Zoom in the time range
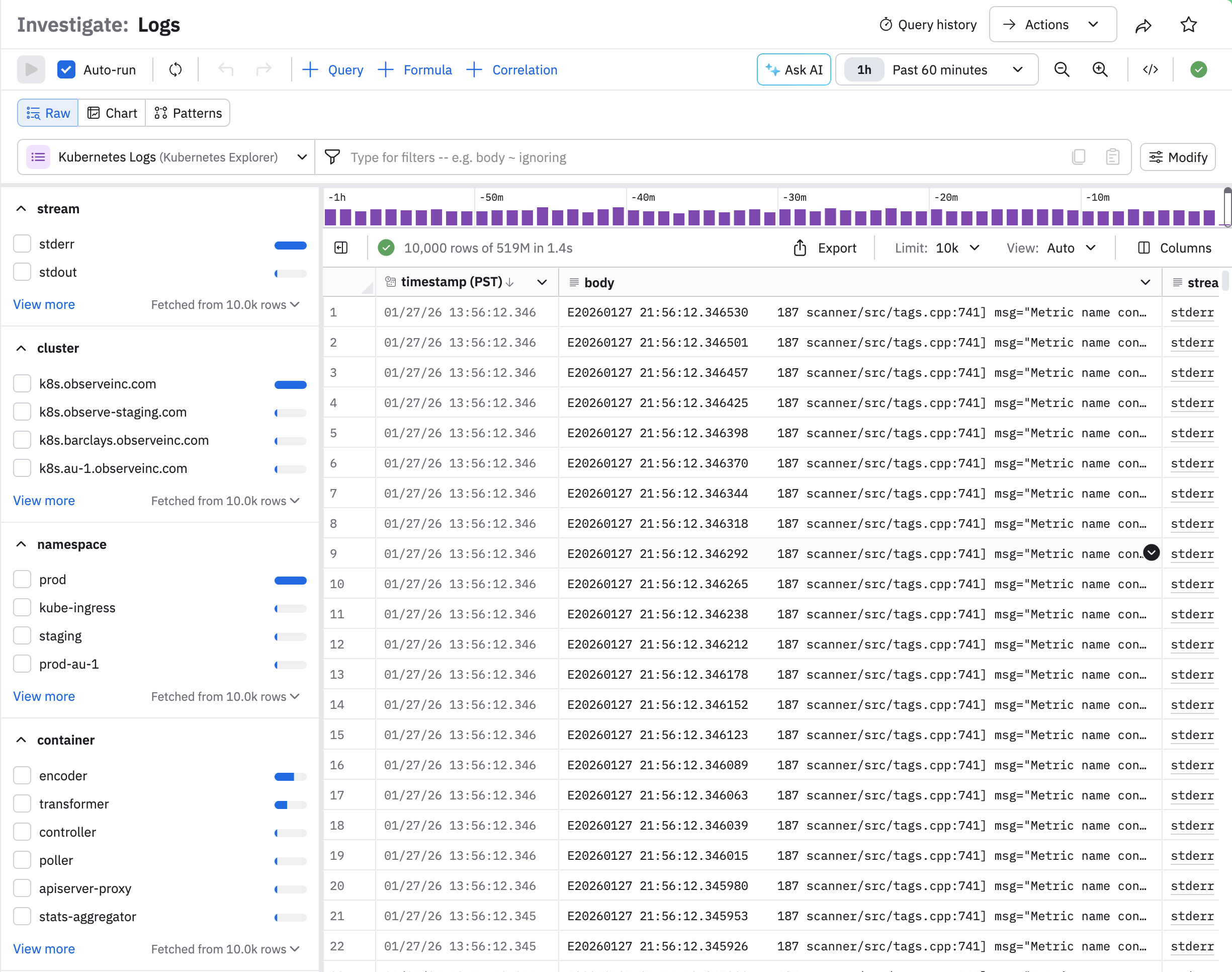This screenshot has width=1232, height=972. (x=1100, y=69)
